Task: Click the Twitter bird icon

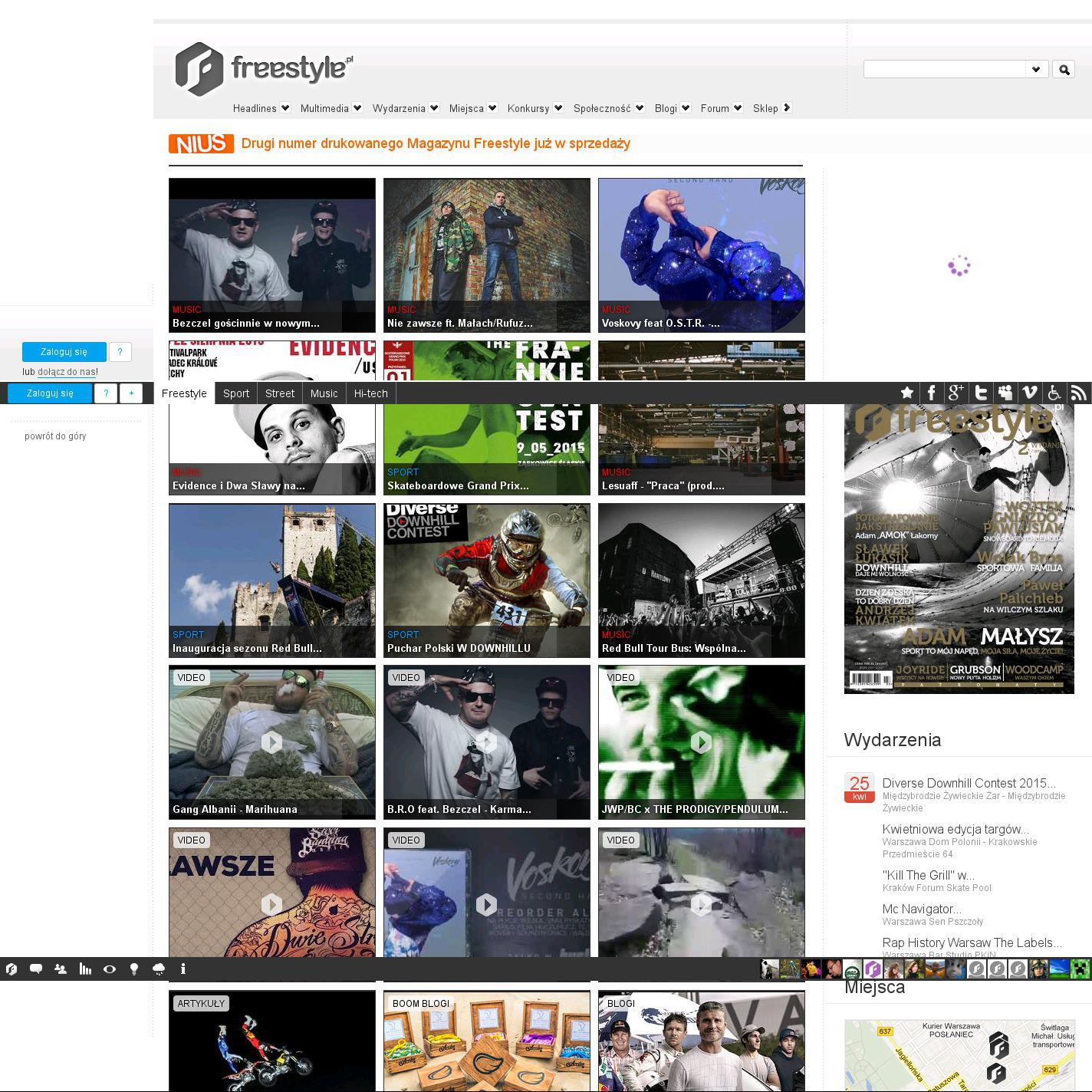Action: point(980,393)
